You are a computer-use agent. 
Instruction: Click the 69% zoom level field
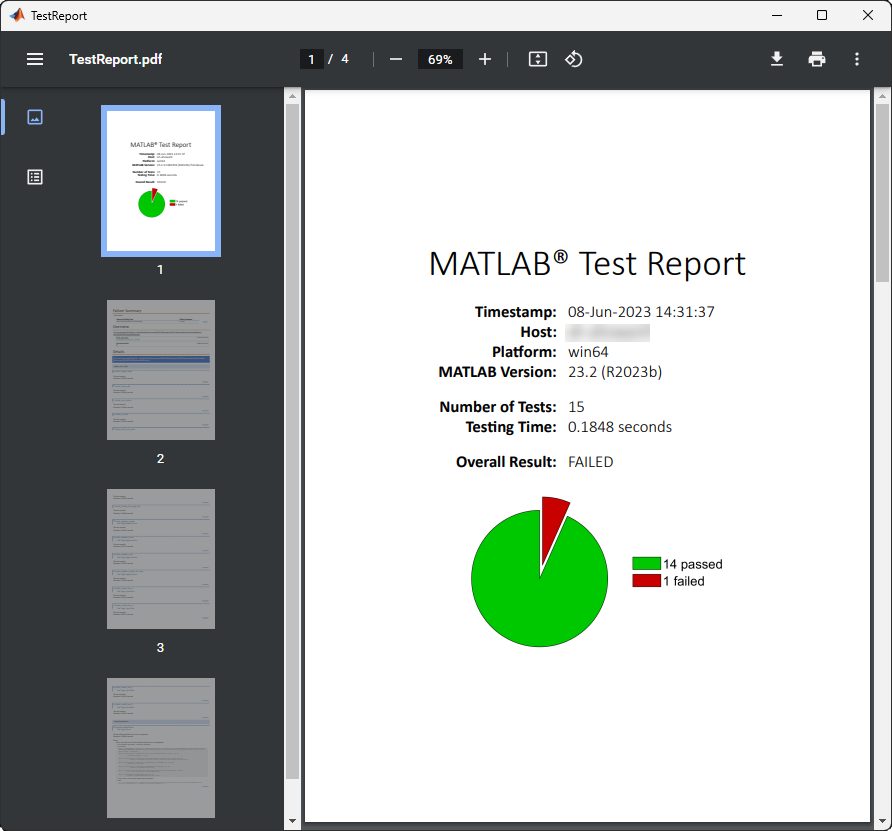pyautogui.click(x=440, y=59)
